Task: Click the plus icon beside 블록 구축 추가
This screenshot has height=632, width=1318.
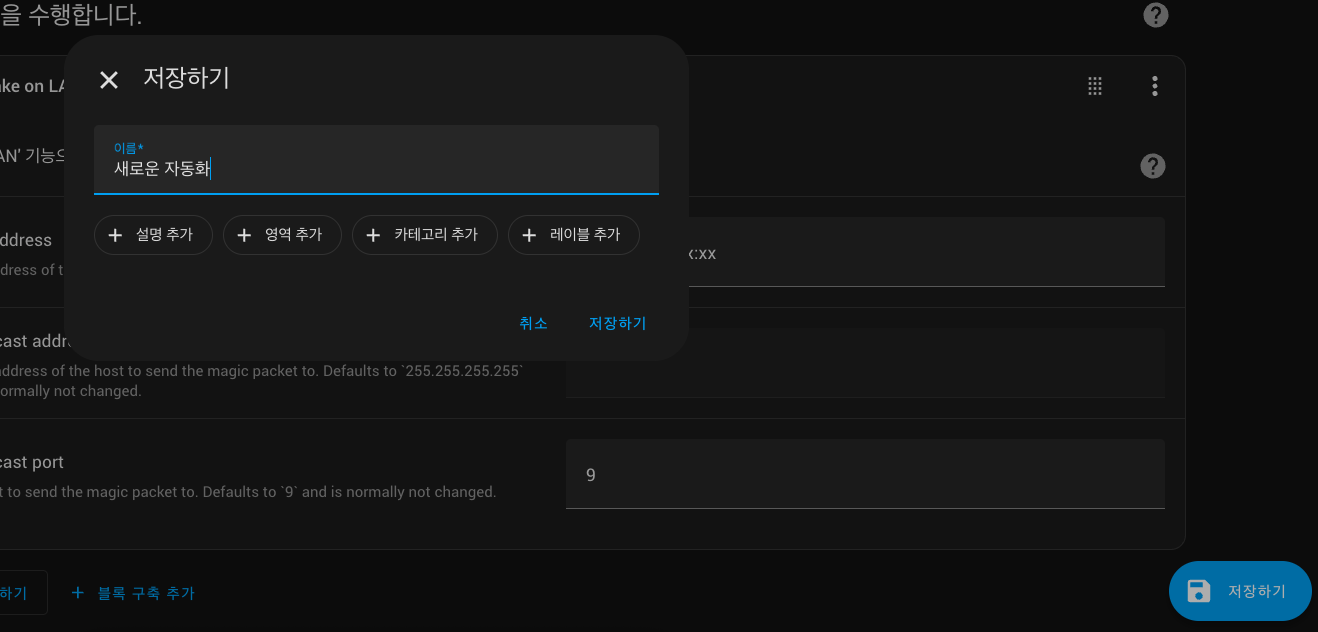Action: pyautogui.click(x=78, y=593)
